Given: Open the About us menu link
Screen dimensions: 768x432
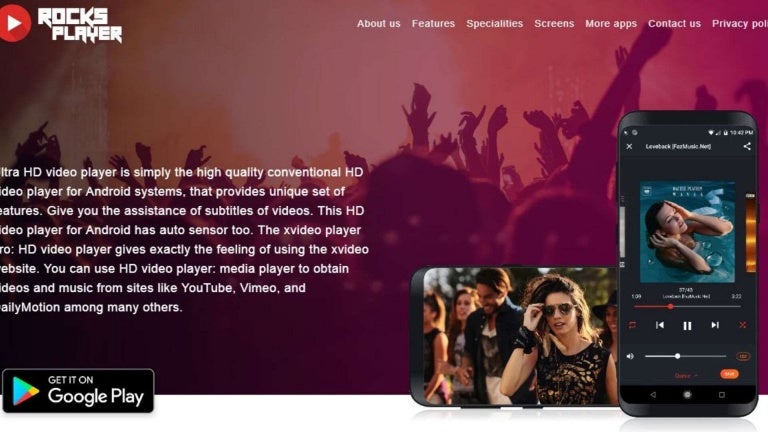Looking at the screenshot, I should point(378,24).
